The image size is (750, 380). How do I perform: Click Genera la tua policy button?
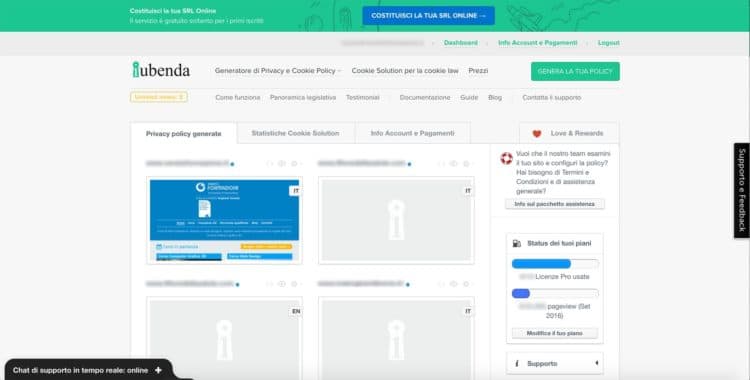[x=575, y=71]
